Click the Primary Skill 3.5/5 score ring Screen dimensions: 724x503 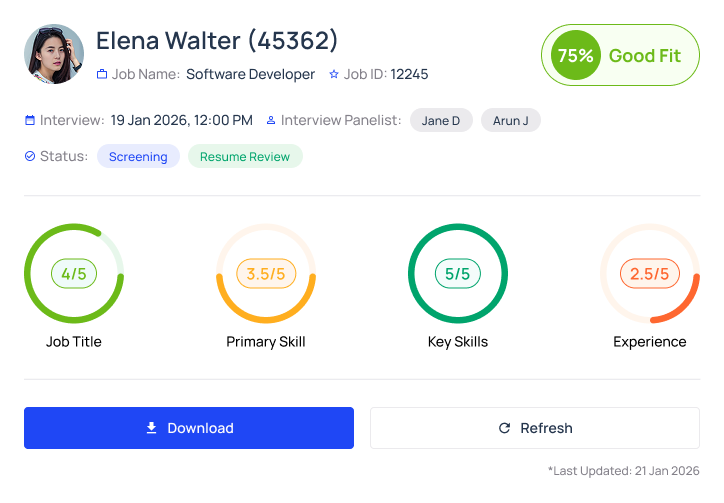tap(266, 274)
